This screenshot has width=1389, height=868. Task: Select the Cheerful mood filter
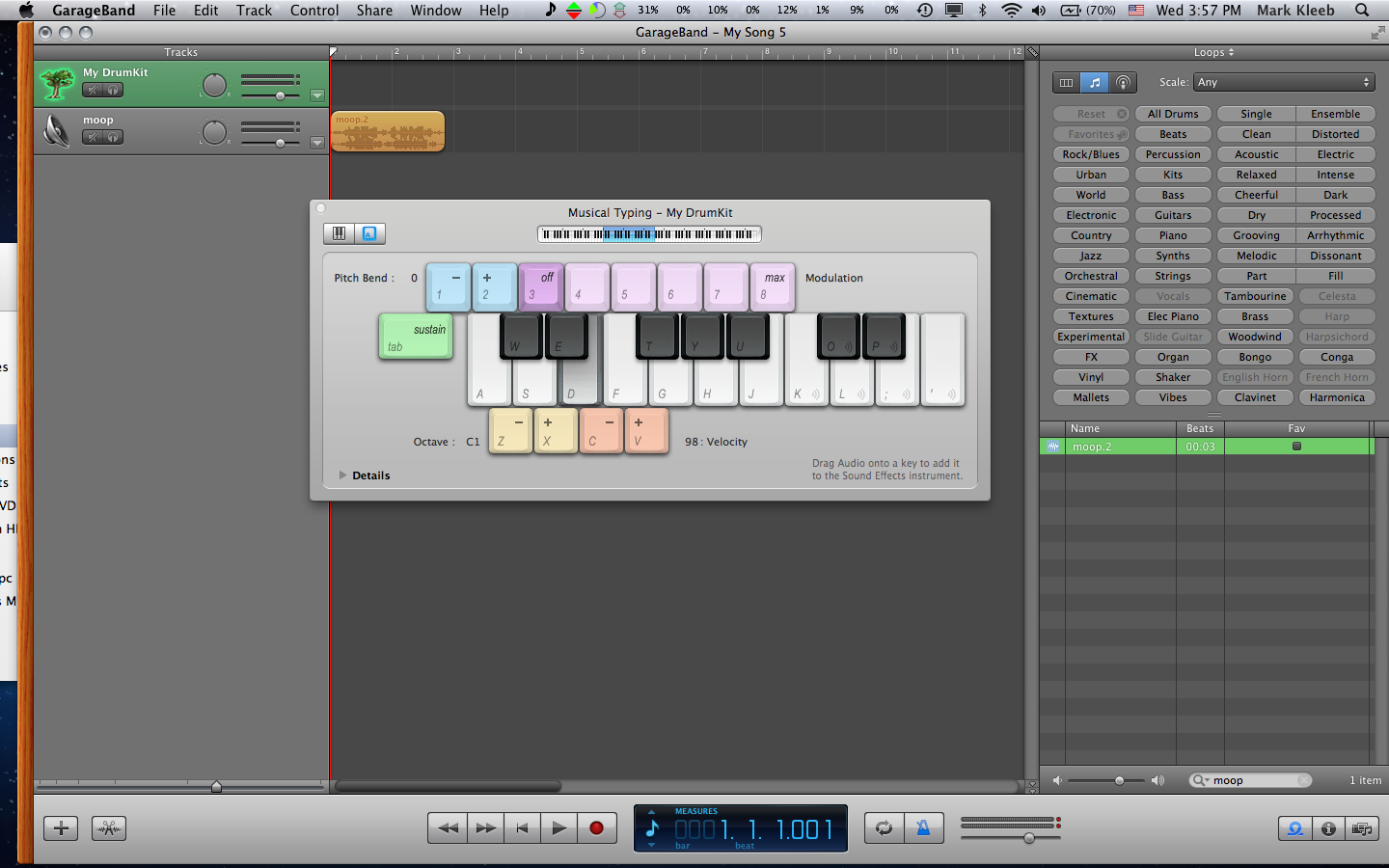tap(1256, 195)
